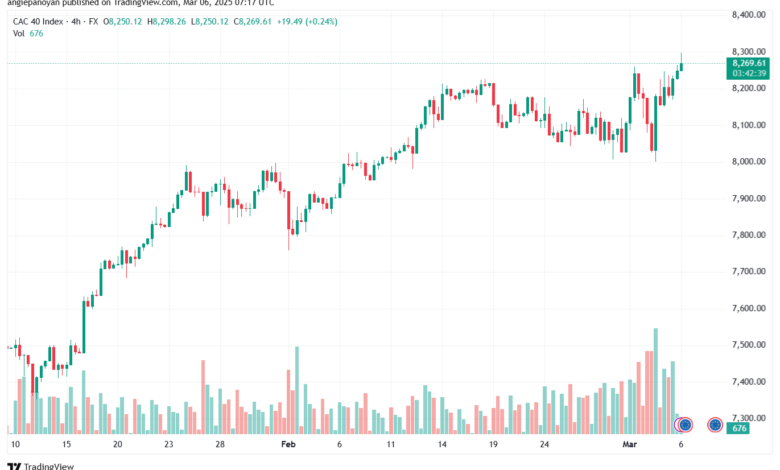Viewport: 780px width, 470px height.
Task: Click the date label 28 on time axis
Action: [x=220, y=444]
